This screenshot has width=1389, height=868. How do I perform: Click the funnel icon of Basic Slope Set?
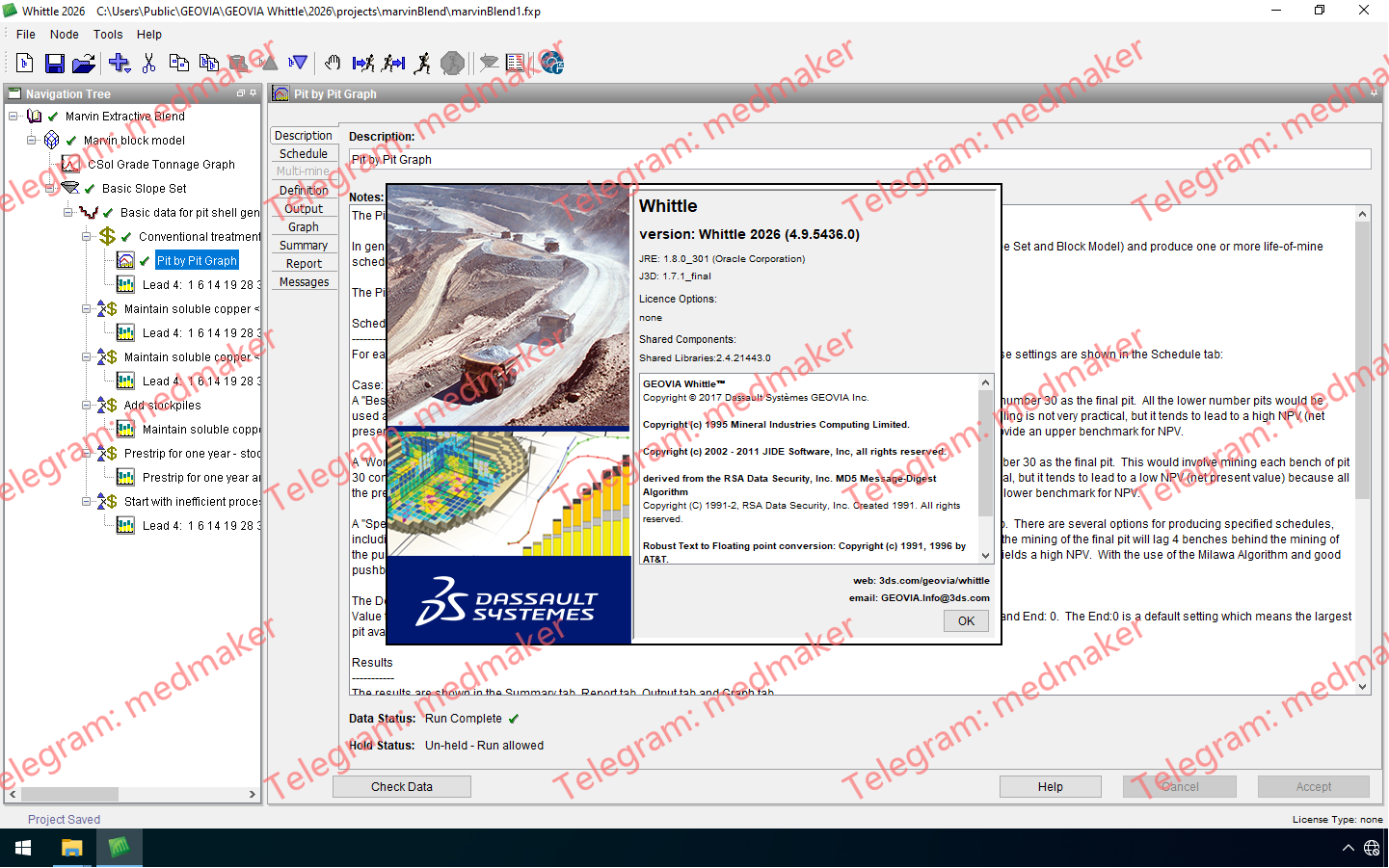click(x=70, y=189)
